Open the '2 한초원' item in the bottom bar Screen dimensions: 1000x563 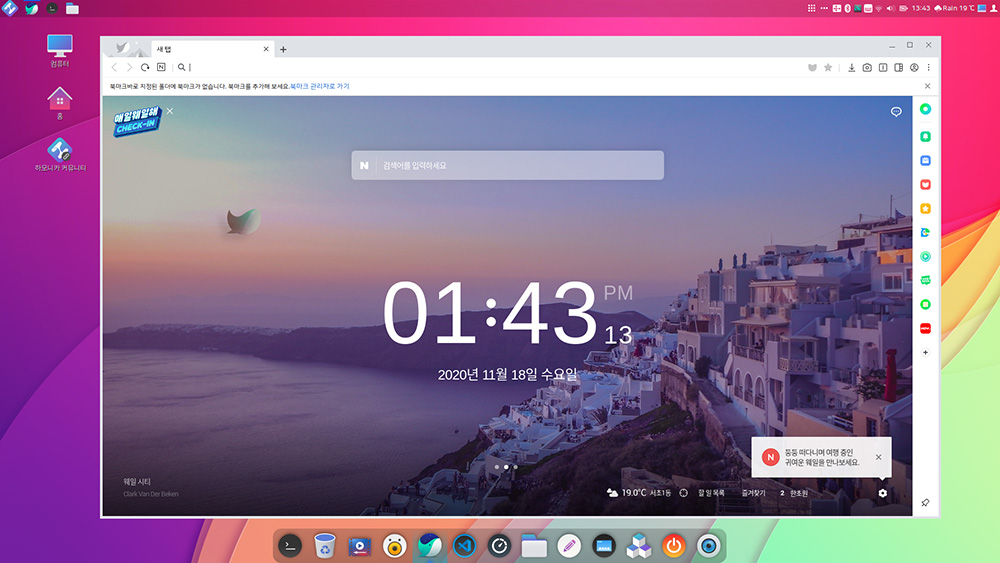pyautogui.click(x=794, y=493)
